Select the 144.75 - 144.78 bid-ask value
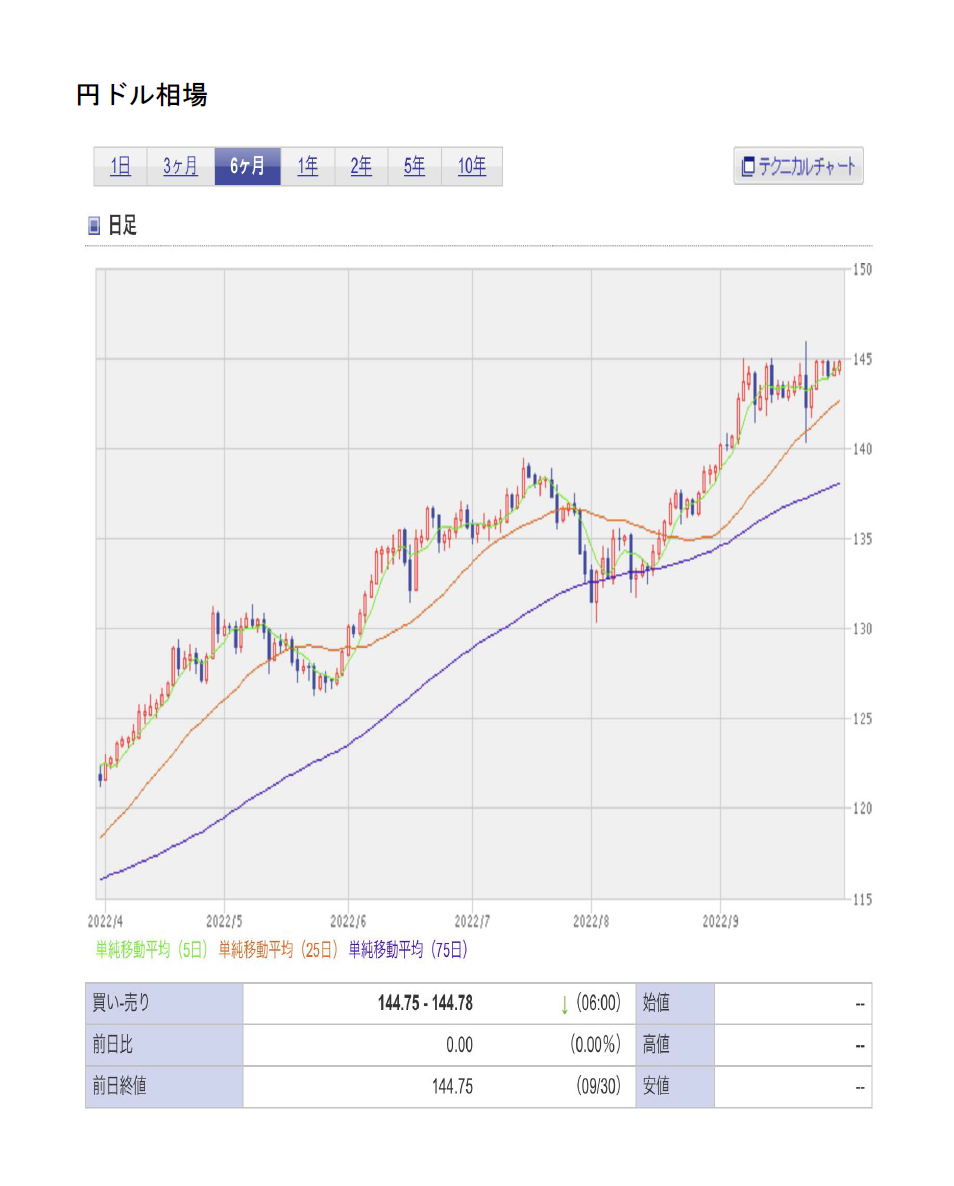This screenshot has width=954, height=1186. click(425, 1004)
